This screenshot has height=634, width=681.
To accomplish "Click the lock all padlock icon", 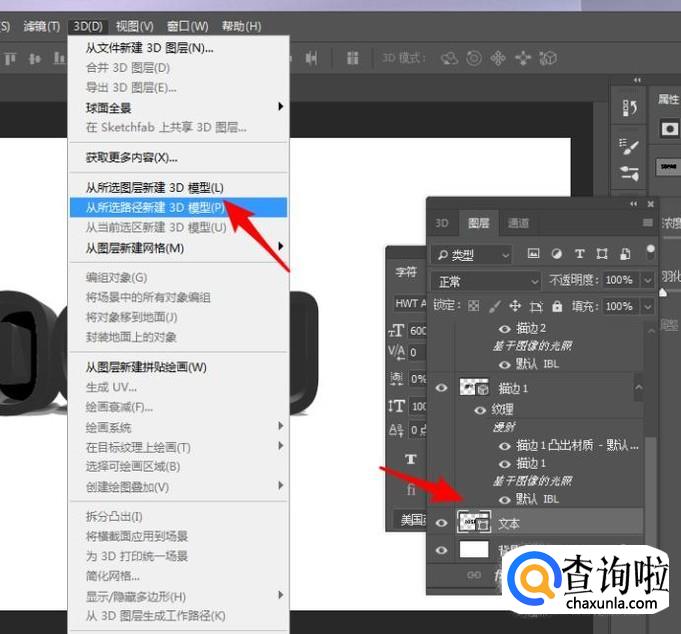I will point(557,306).
